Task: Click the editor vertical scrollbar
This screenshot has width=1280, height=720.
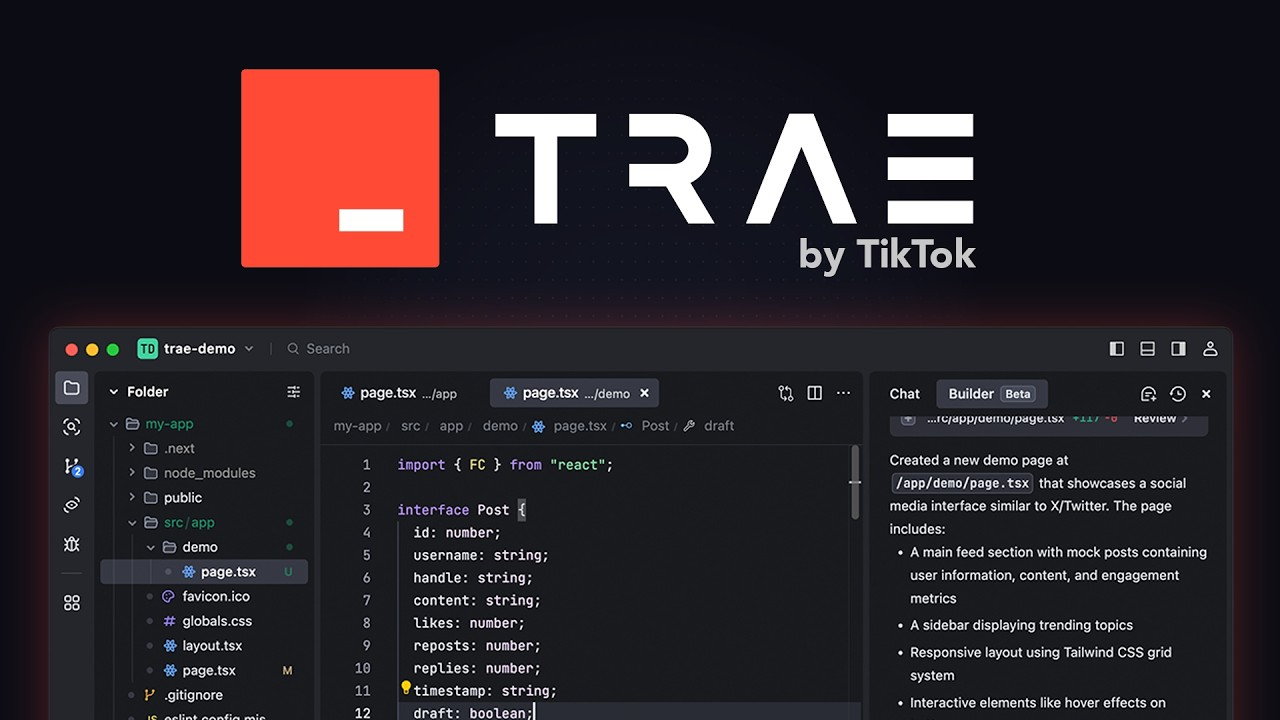Action: point(855,482)
